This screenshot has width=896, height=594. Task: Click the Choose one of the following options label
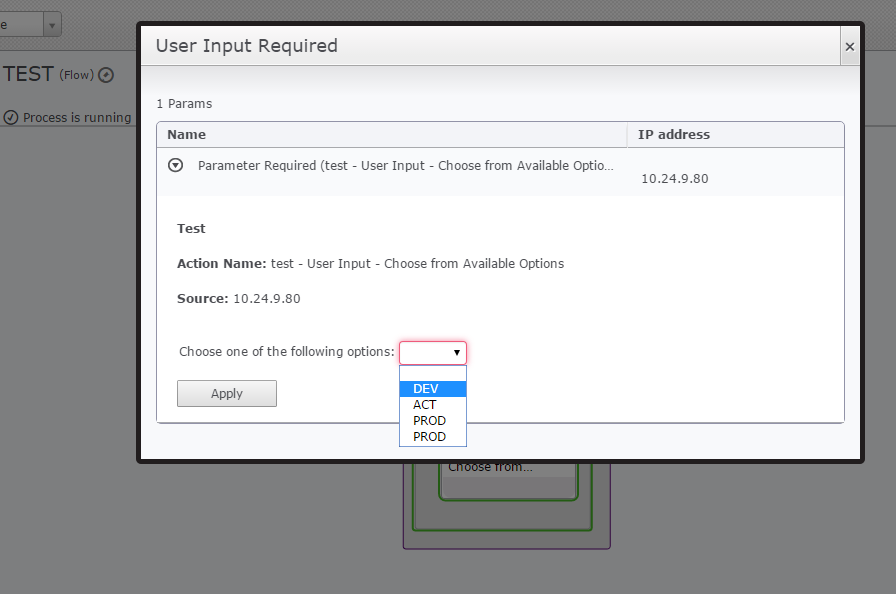tap(287, 352)
